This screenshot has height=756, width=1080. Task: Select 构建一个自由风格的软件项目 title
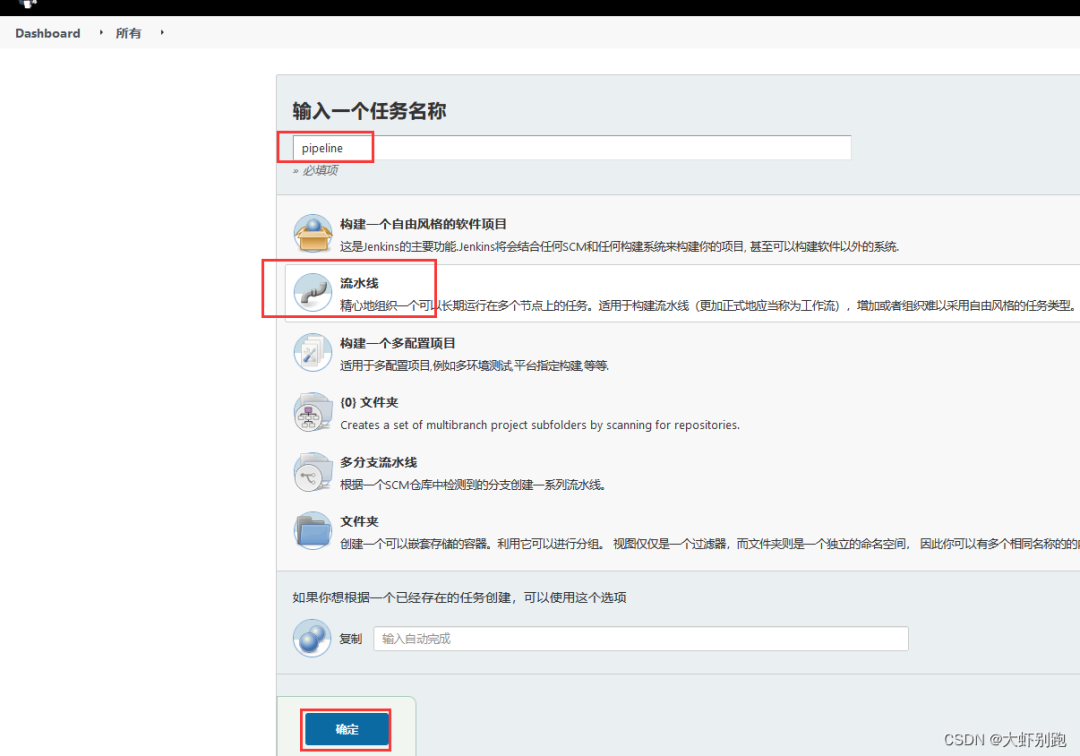(424, 224)
